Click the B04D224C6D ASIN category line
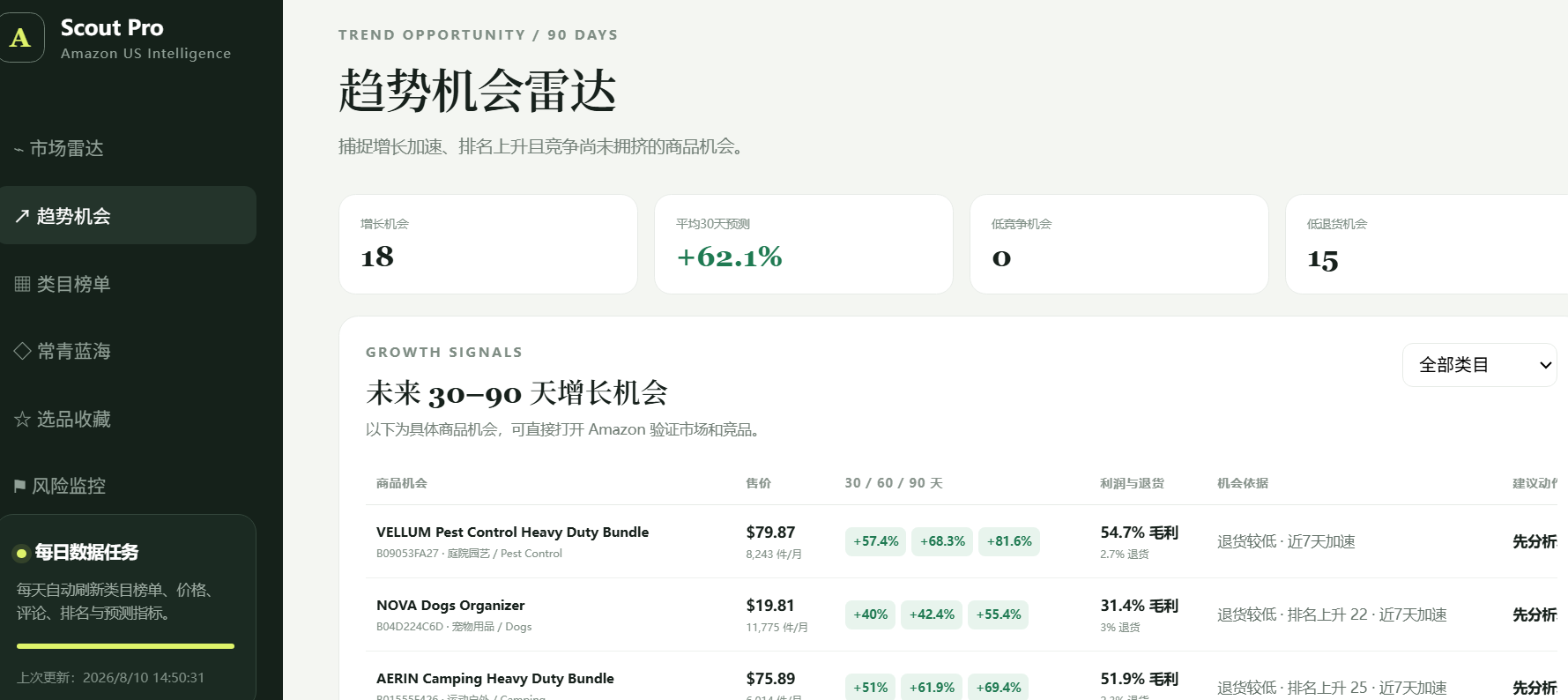Screen dimensions: 1568x700 [454, 627]
